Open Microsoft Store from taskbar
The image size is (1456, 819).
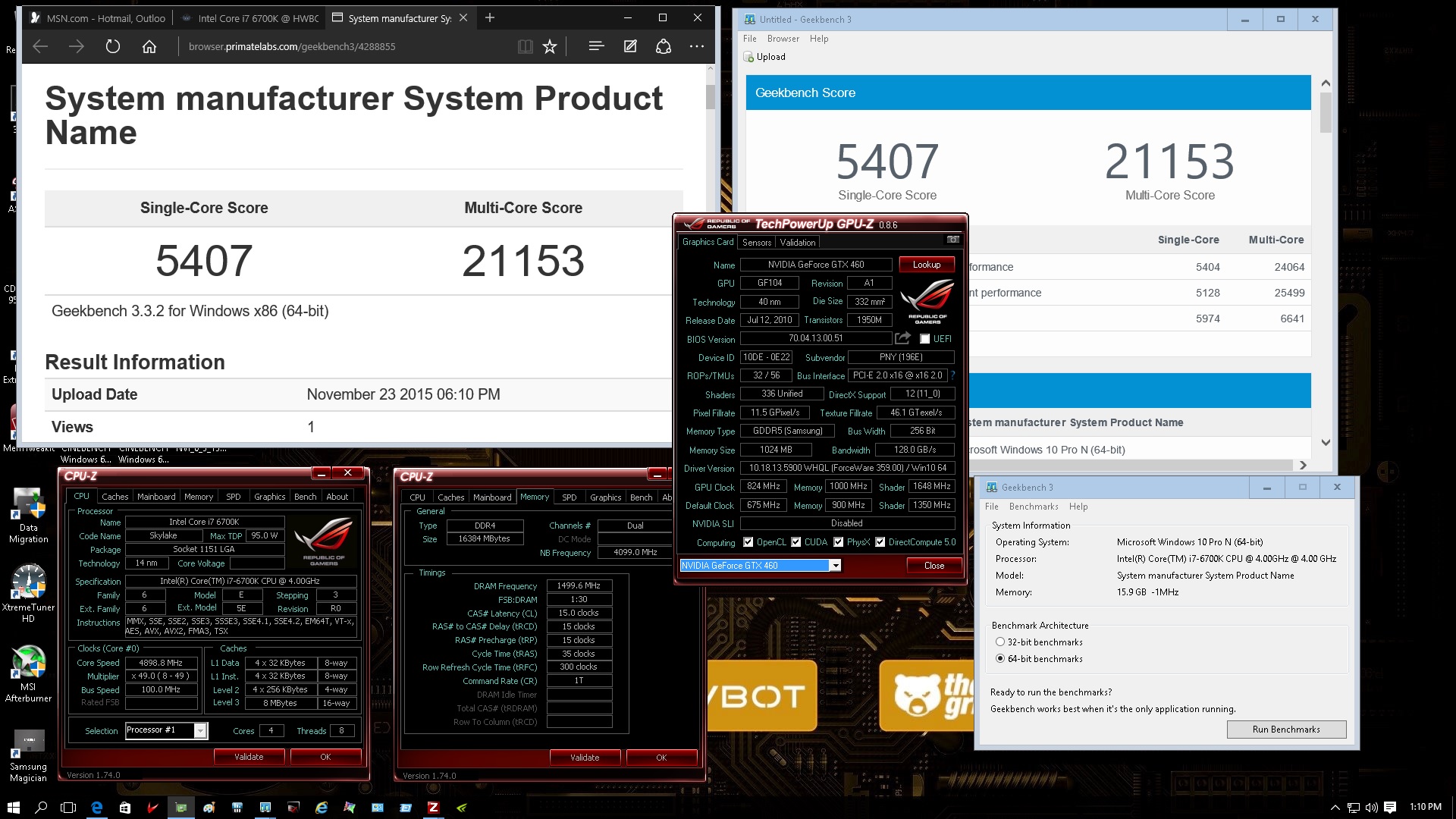(x=125, y=808)
